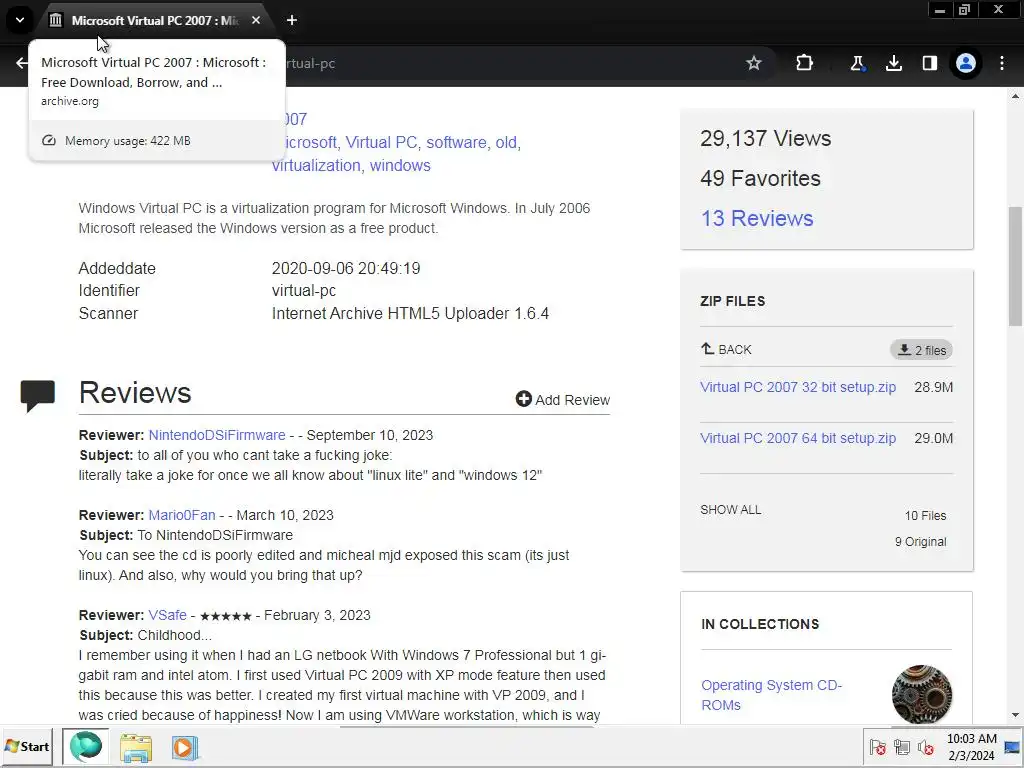The image size is (1024, 768).
Task: Open the Chrome Labs flask icon
Action: [857, 63]
